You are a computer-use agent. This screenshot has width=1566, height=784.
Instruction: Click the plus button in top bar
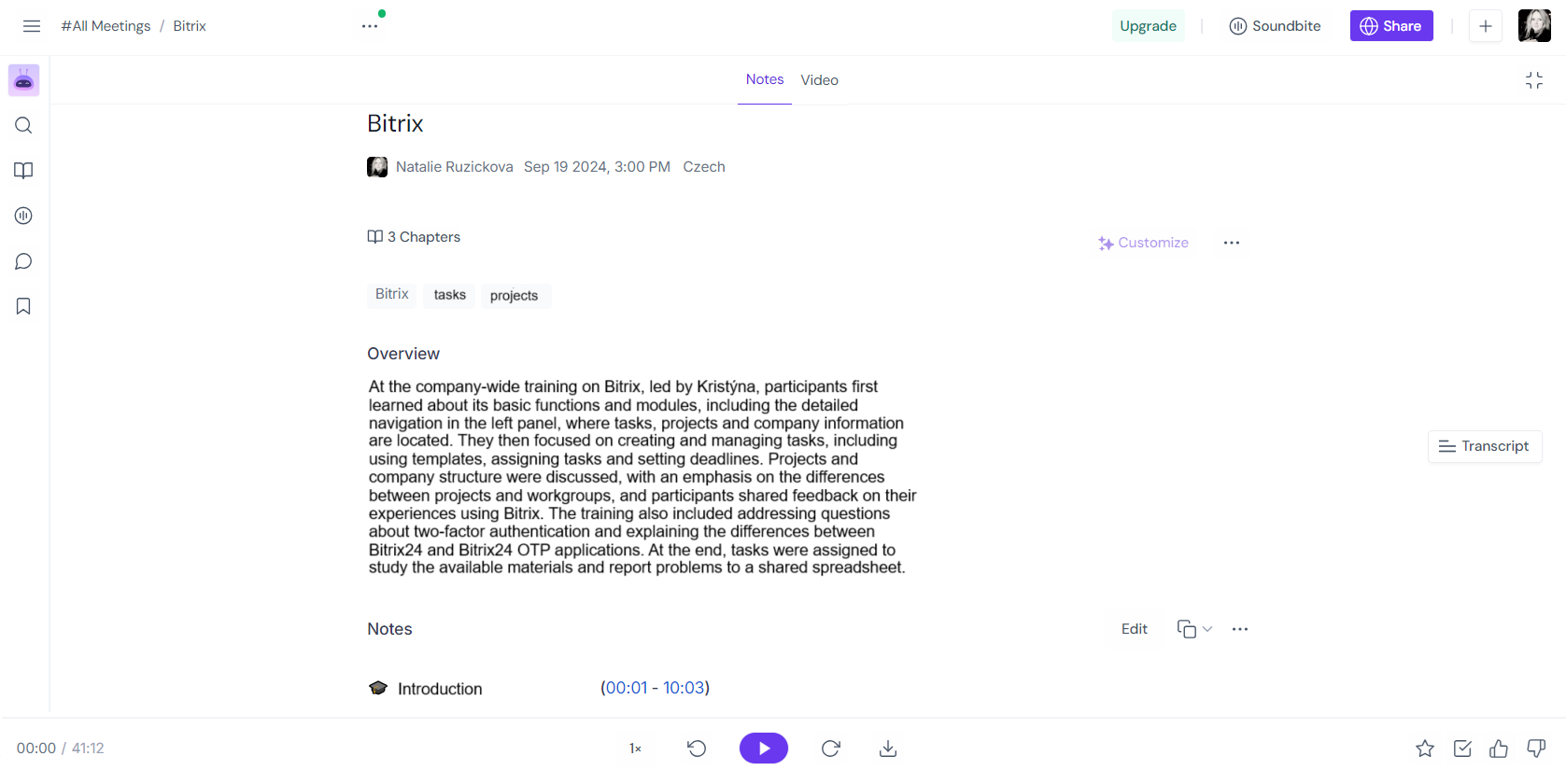coord(1485,26)
